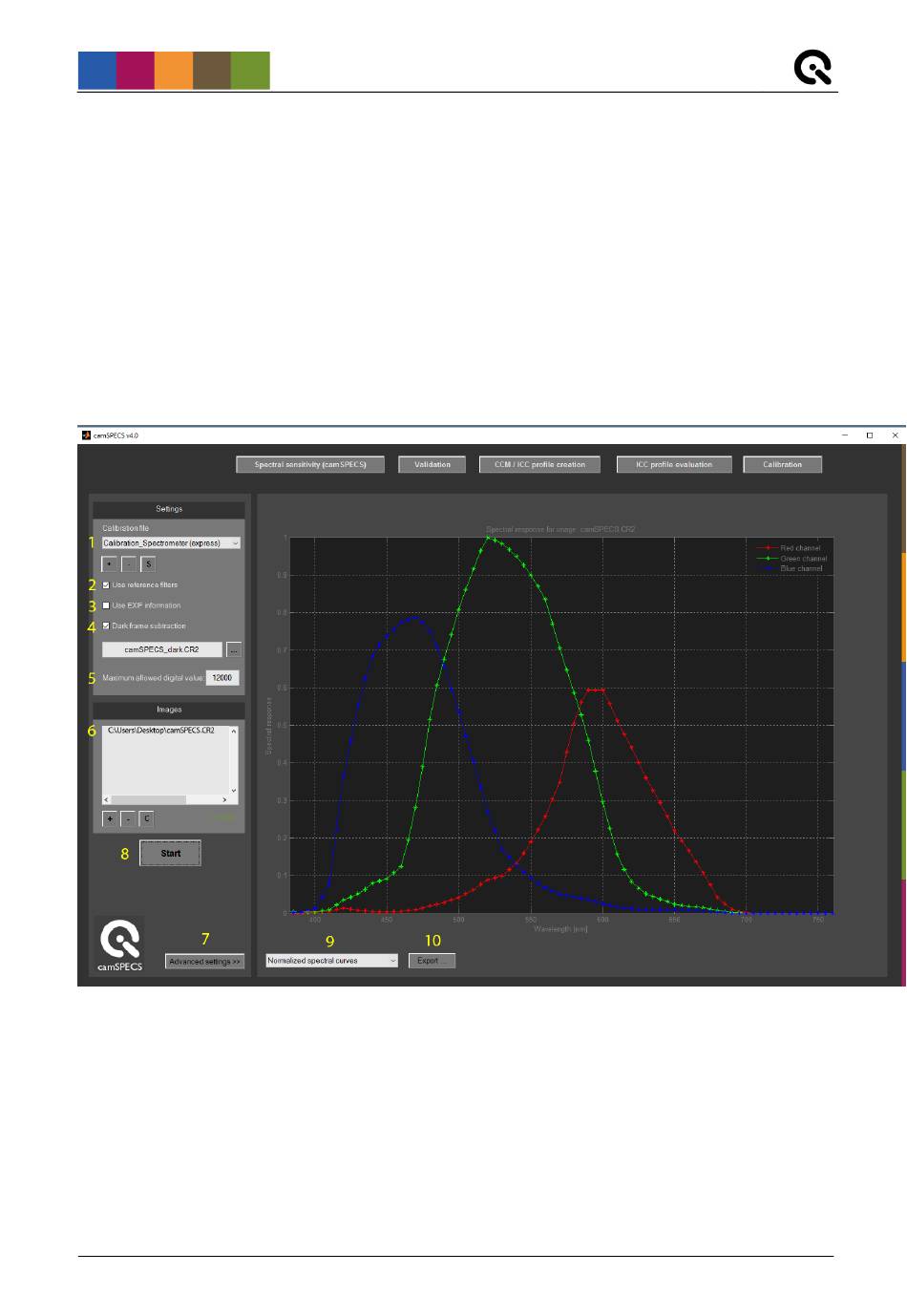
Task: Click the S button under Calibration file
Action: [148, 564]
